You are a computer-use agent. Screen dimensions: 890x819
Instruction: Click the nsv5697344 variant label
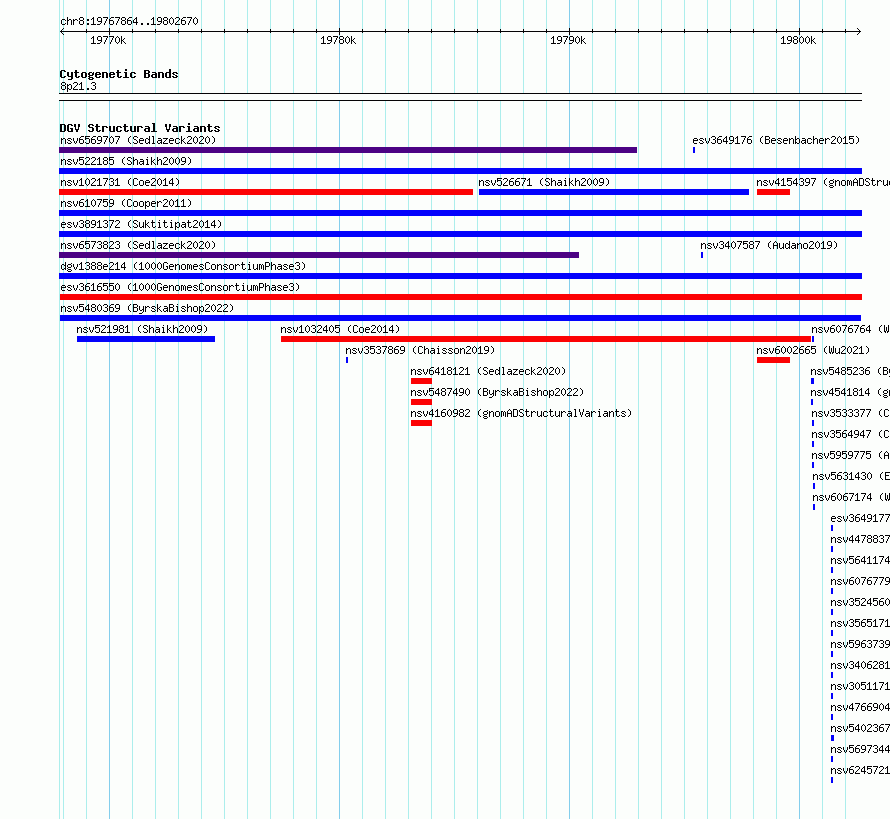click(x=860, y=749)
